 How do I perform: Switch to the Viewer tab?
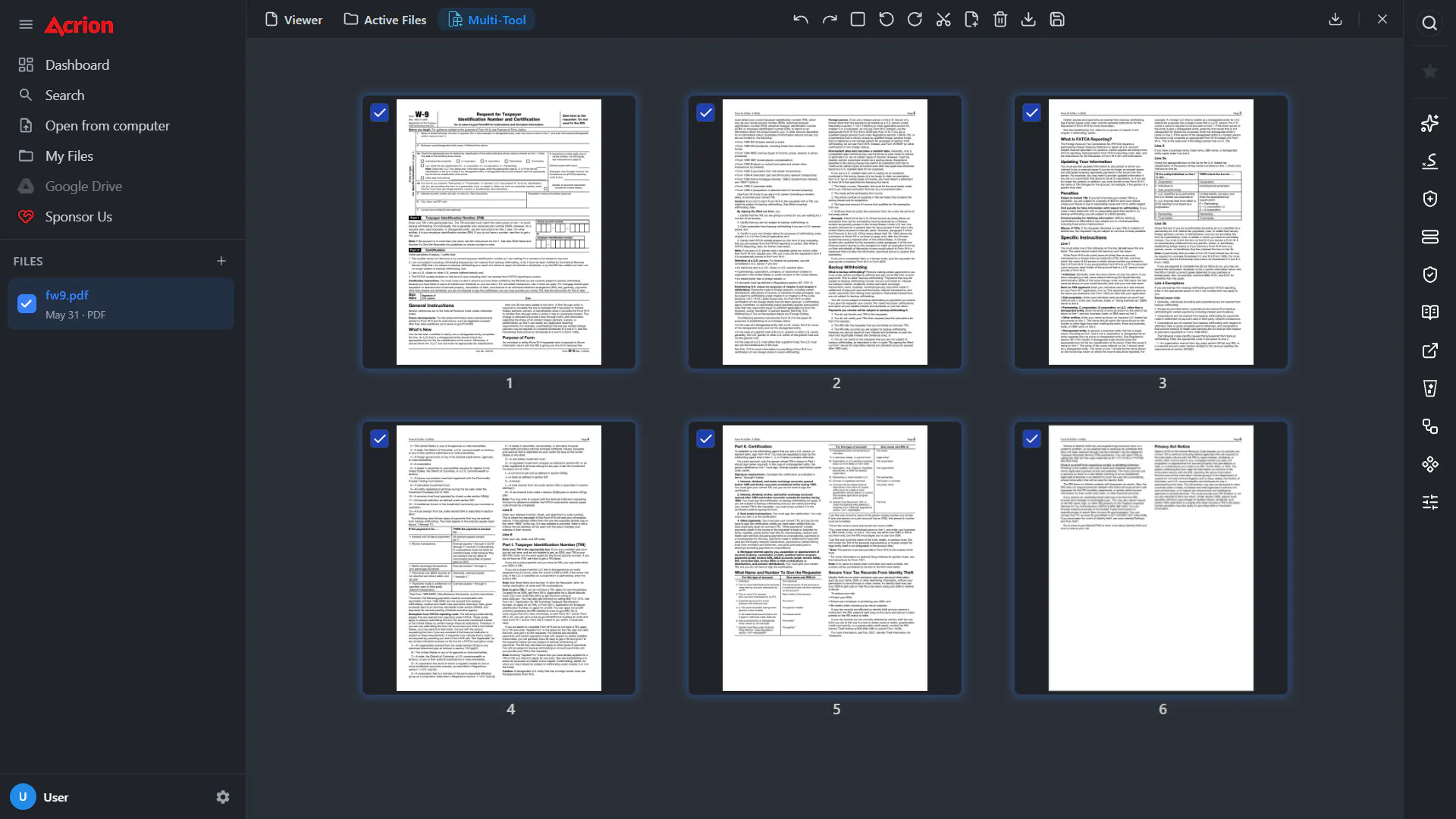[293, 20]
